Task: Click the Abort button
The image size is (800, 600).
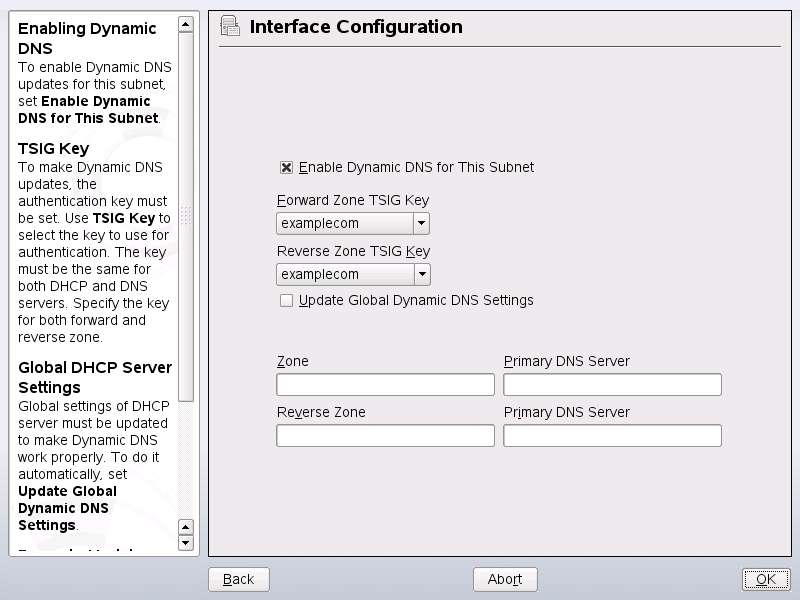Action: (505, 579)
